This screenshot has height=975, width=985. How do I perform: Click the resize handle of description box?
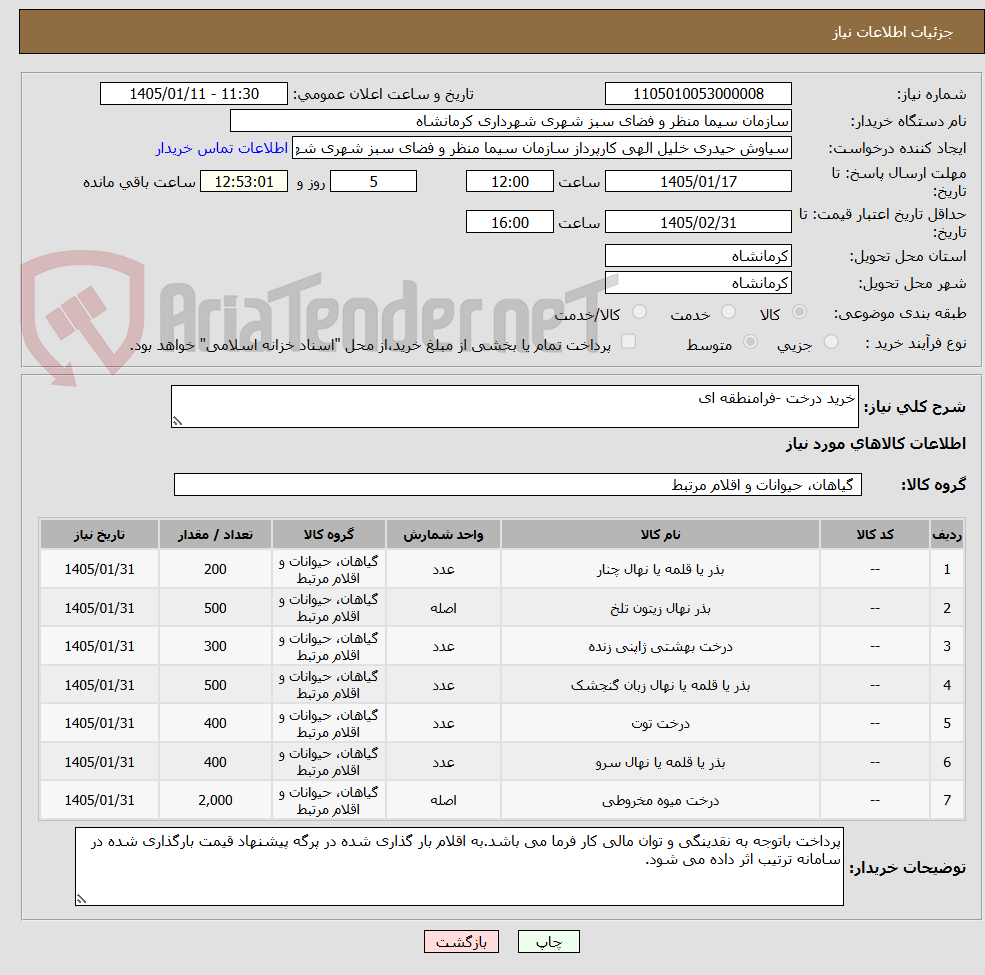pos(177,422)
